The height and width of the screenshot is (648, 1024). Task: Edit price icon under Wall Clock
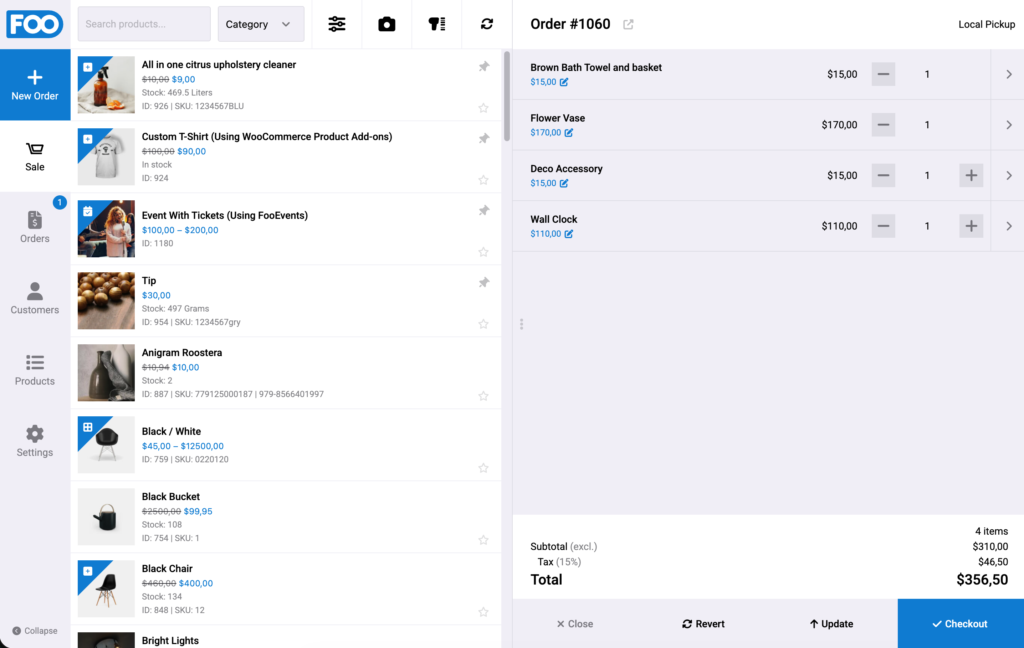[569, 234]
